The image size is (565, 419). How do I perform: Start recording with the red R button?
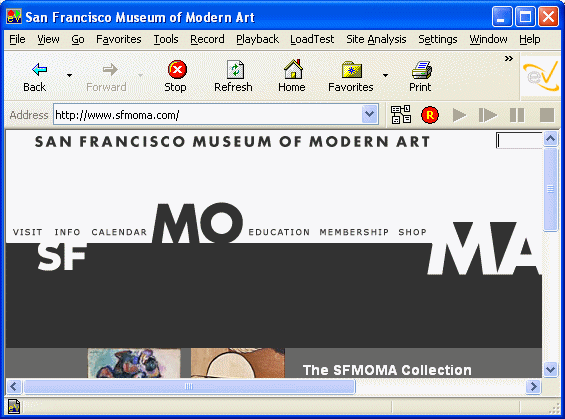430,115
